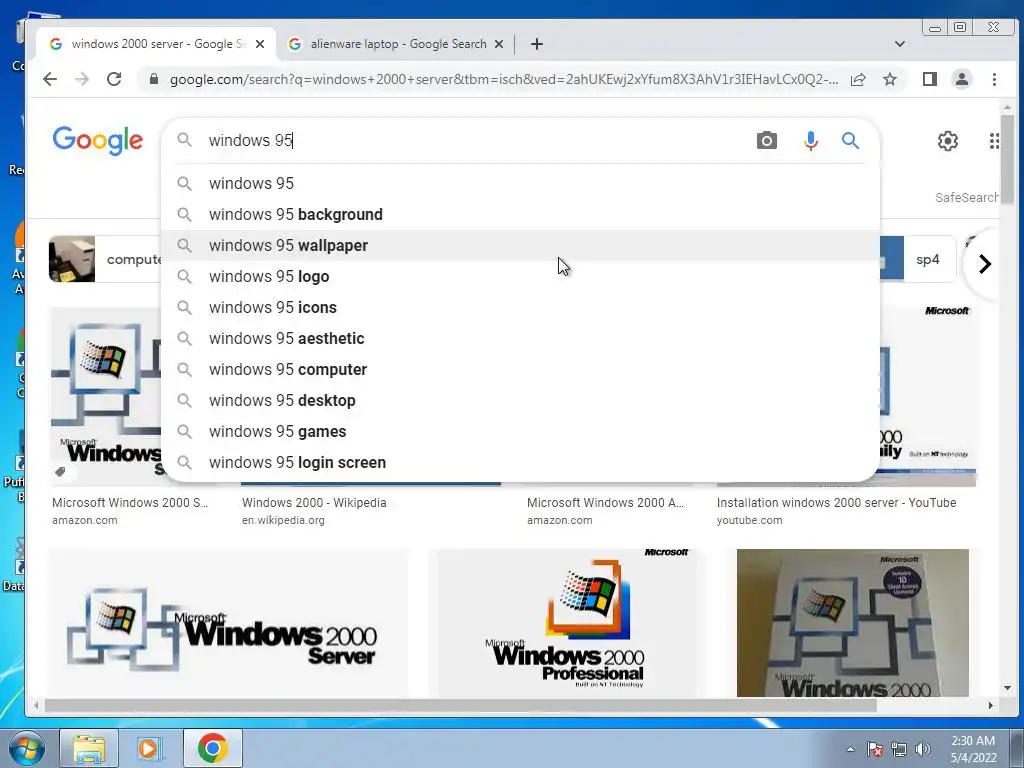Pick 'windows 95 aesthetic' suggestion

[520, 338]
